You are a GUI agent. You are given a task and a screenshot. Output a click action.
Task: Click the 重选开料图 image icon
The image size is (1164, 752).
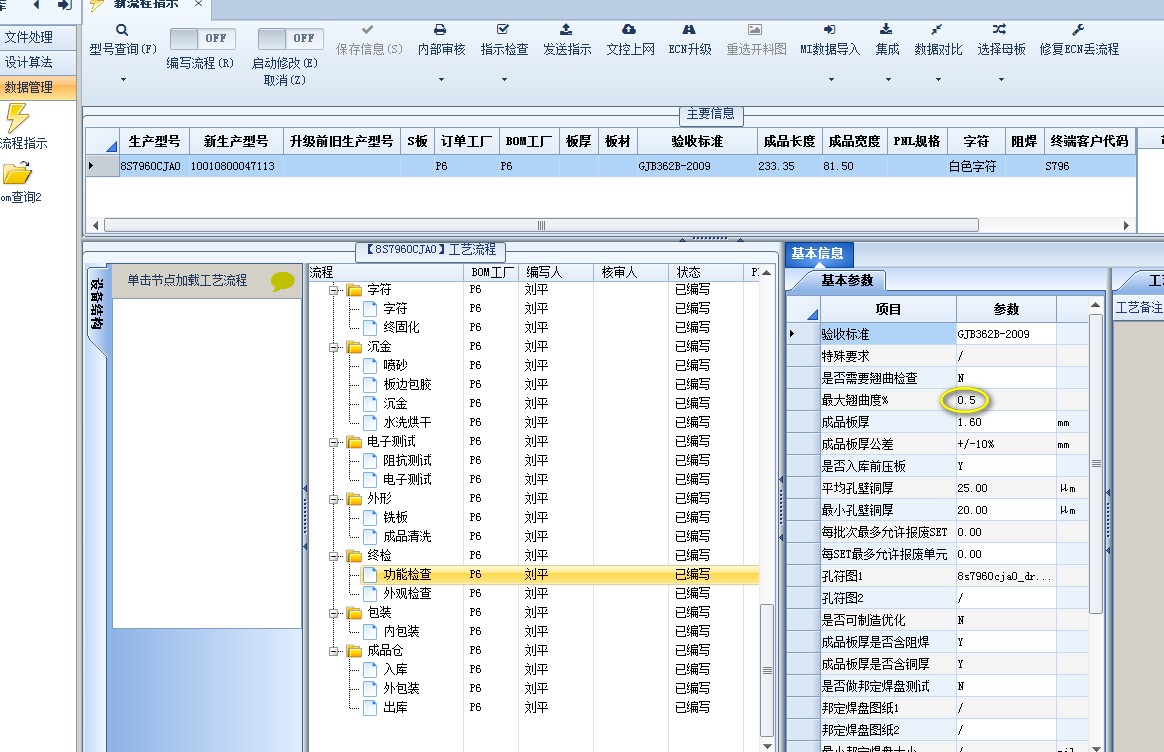(755, 30)
